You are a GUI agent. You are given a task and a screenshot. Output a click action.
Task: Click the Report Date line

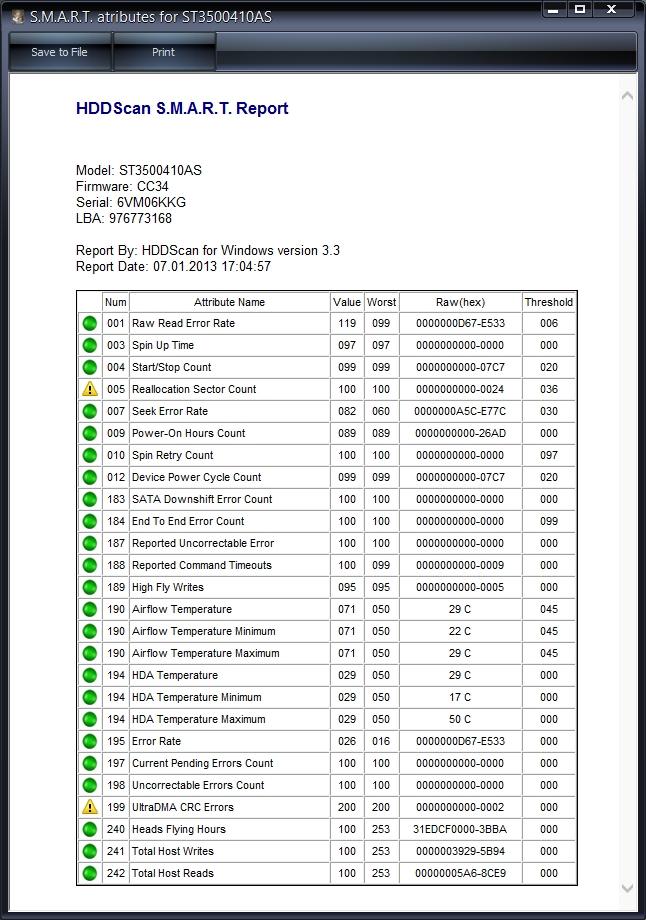click(x=173, y=266)
